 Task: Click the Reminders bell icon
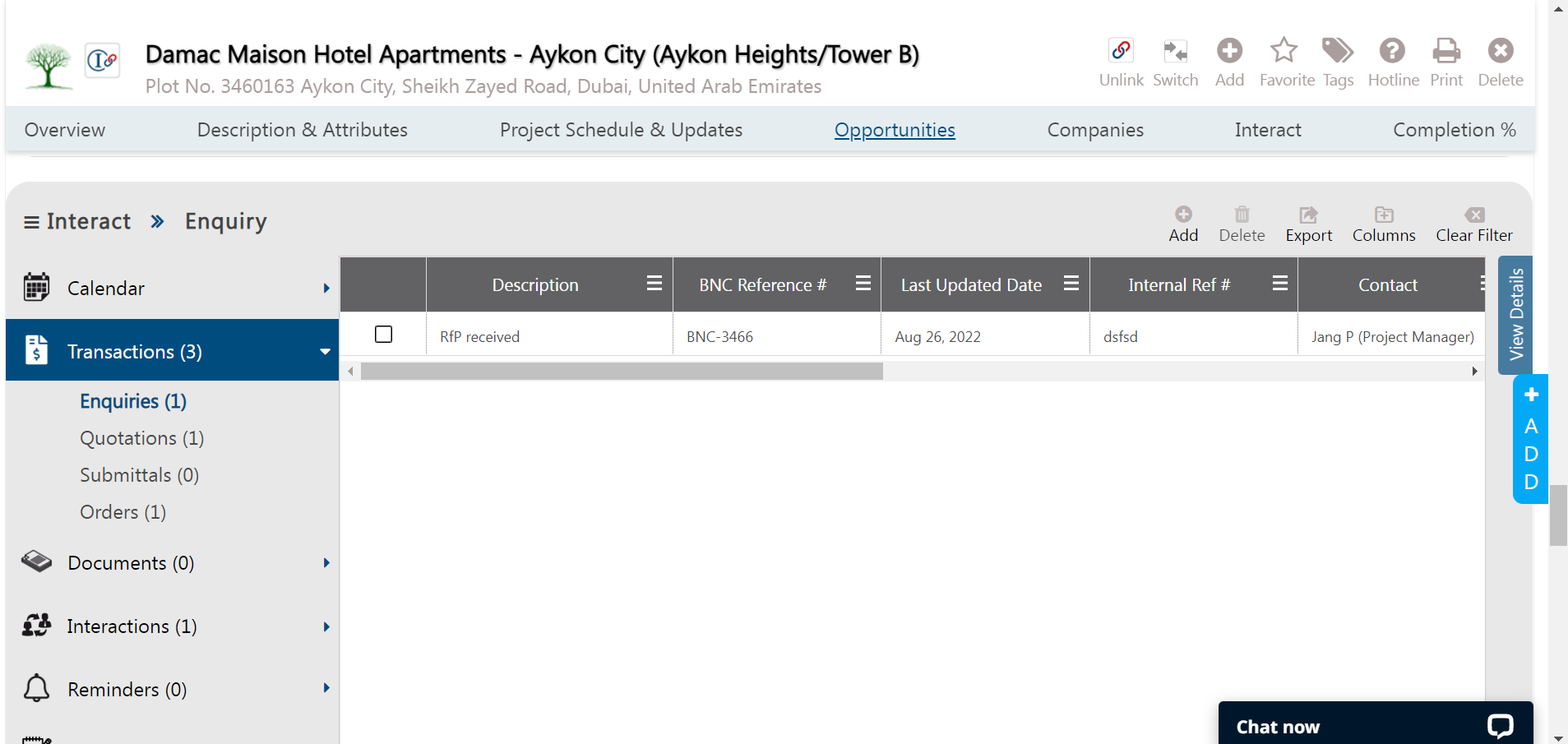click(x=36, y=687)
